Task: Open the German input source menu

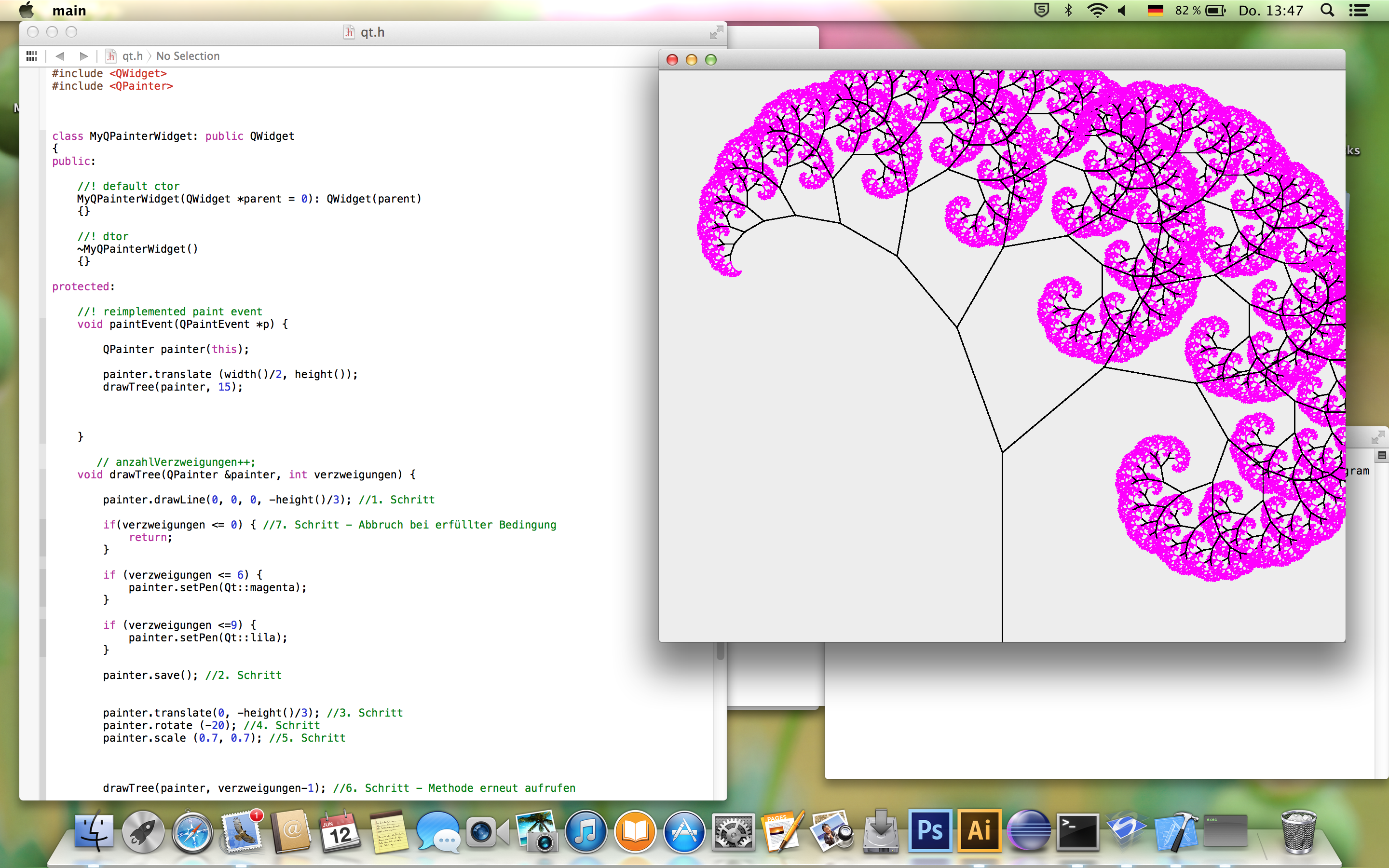Action: 1155,10
